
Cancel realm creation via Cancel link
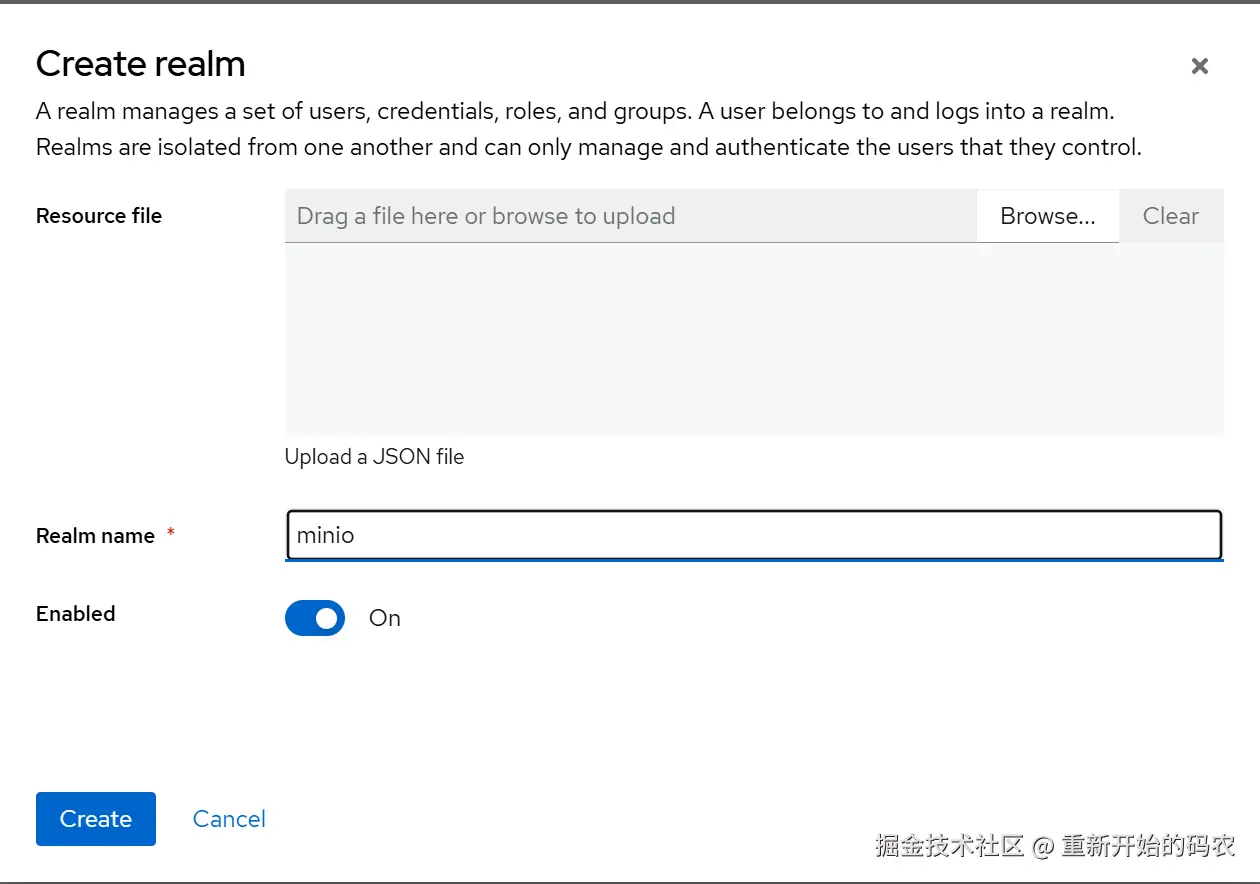coord(229,819)
